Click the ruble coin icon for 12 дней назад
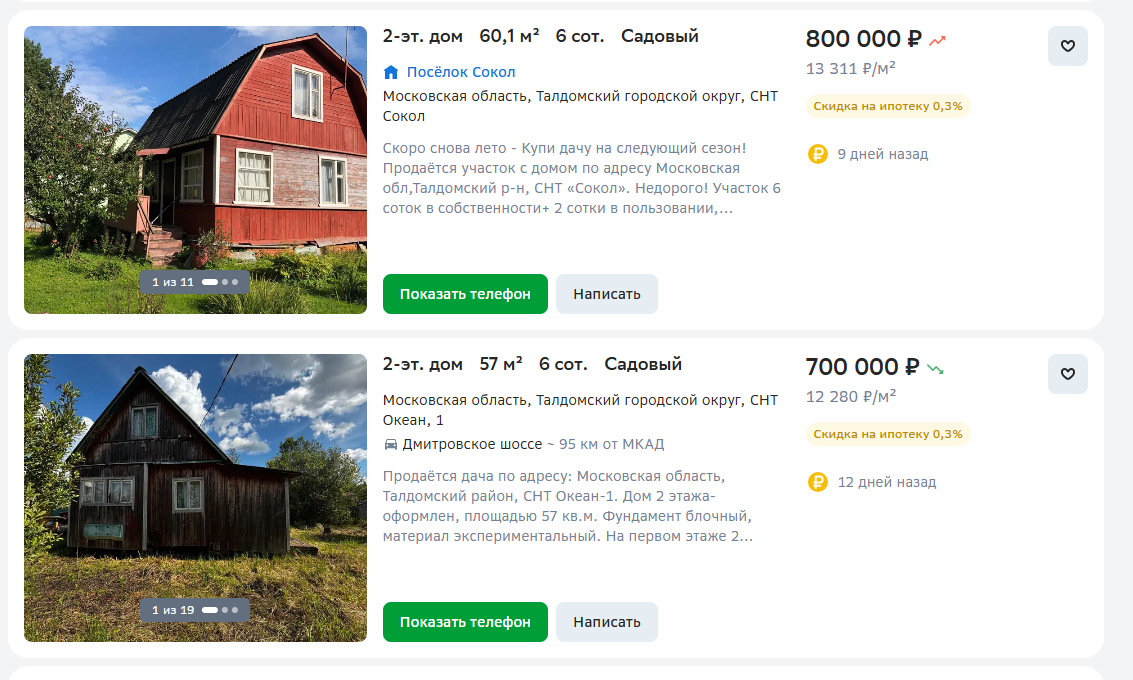 pyautogui.click(x=817, y=482)
